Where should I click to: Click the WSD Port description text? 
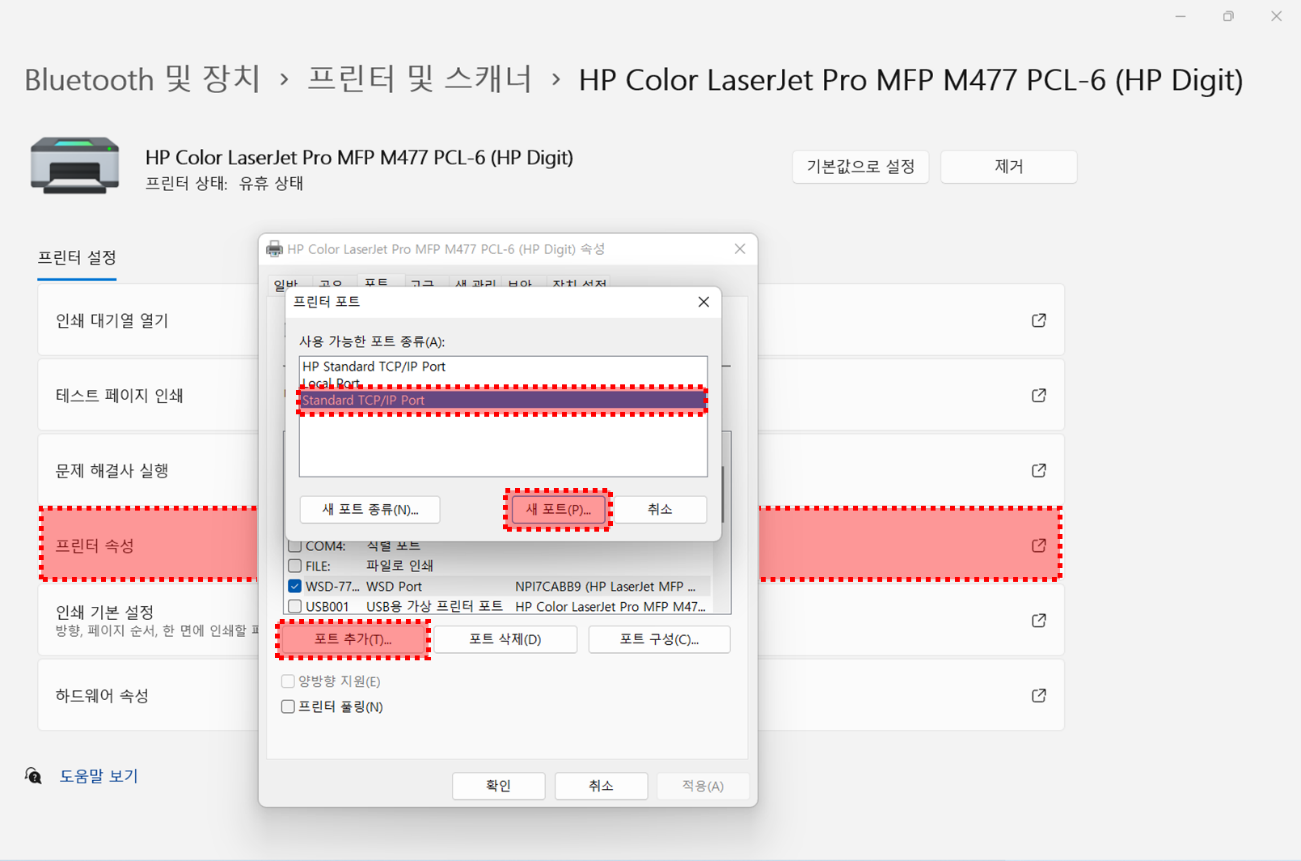394,586
